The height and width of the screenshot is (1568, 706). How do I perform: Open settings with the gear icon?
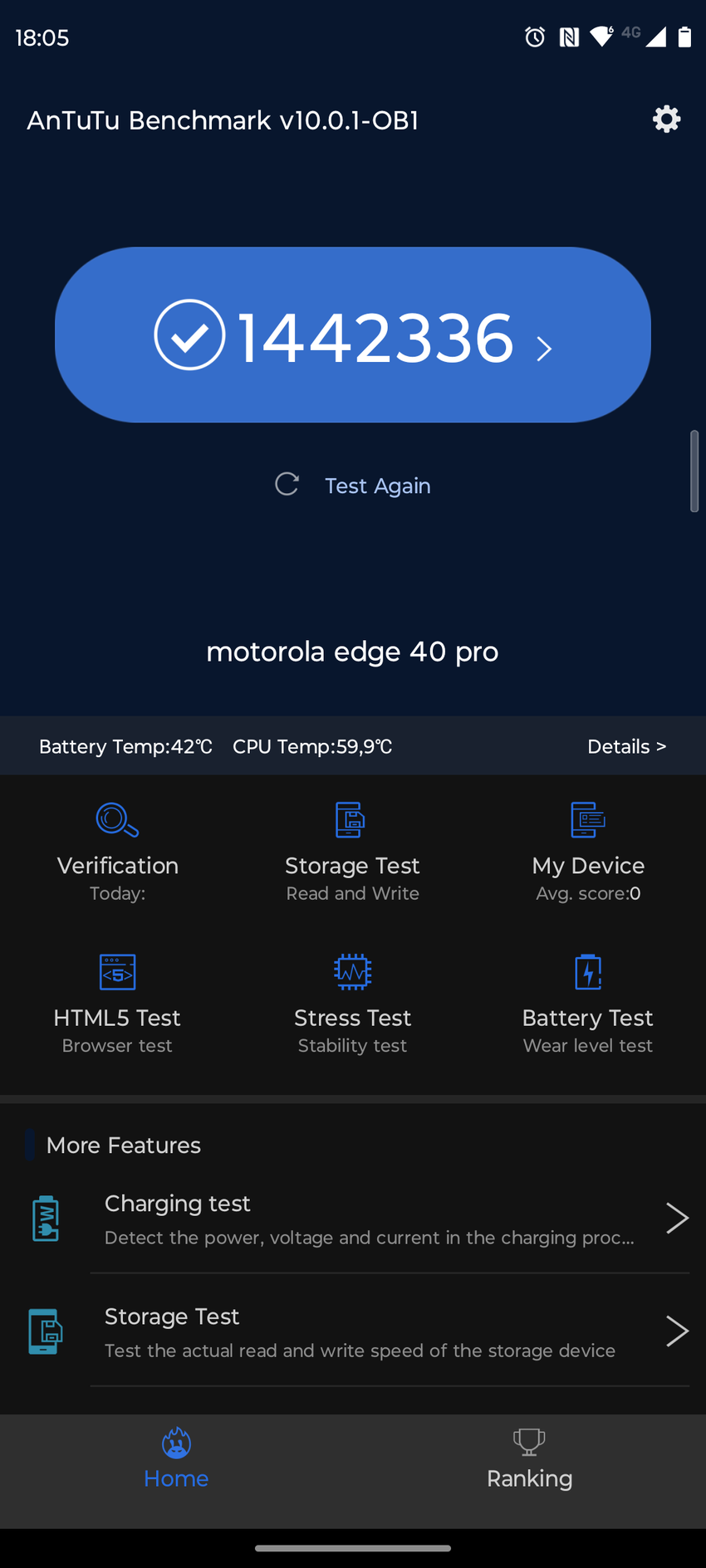(666, 120)
